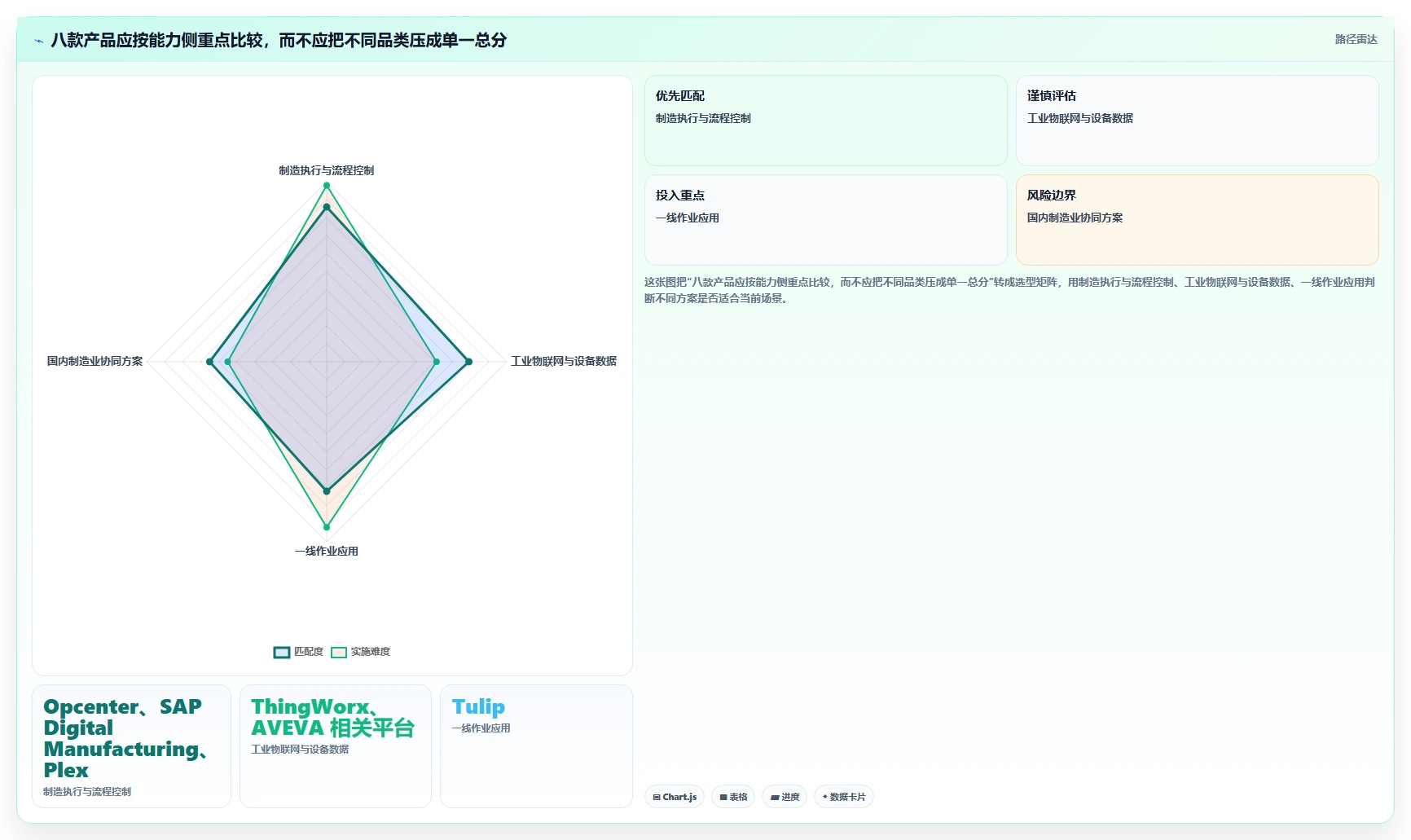
Task: Click the 数据卡片 tag pill
Action: 844,797
